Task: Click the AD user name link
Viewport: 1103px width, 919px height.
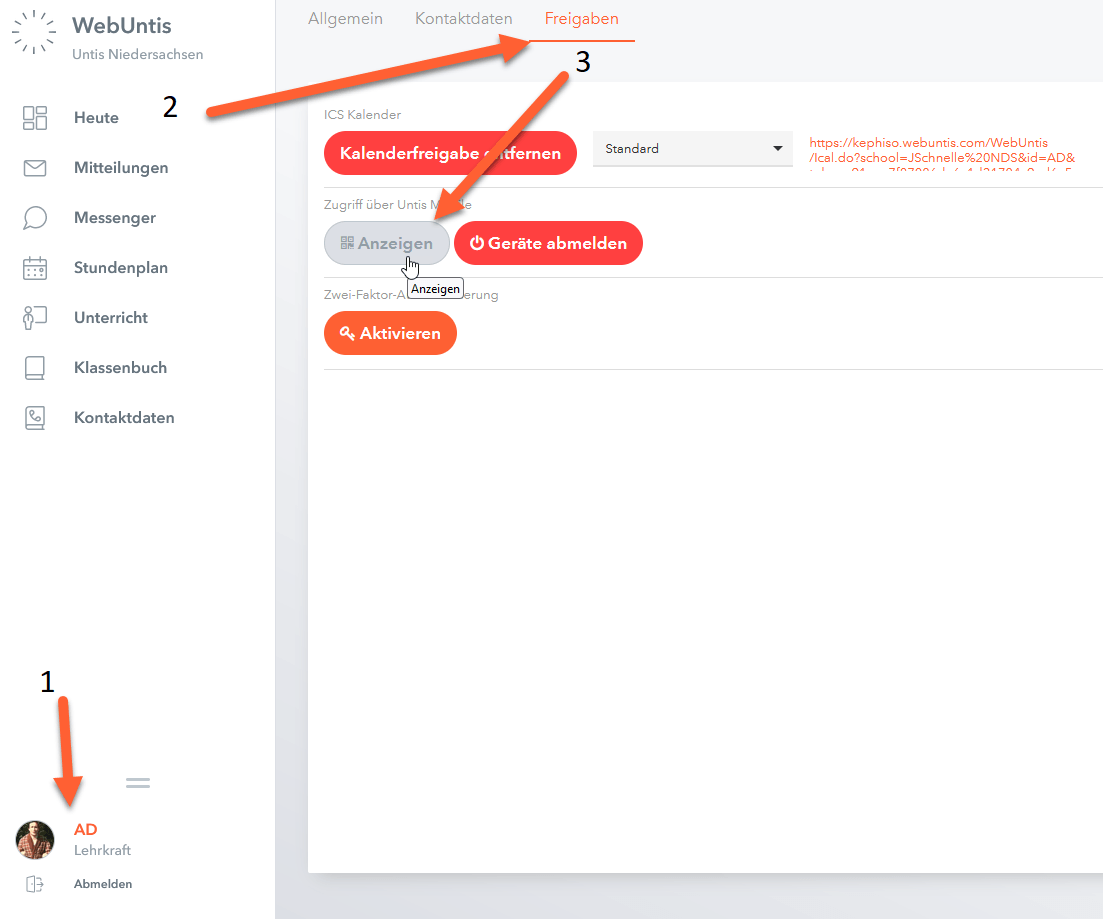Action: (x=86, y=829)
